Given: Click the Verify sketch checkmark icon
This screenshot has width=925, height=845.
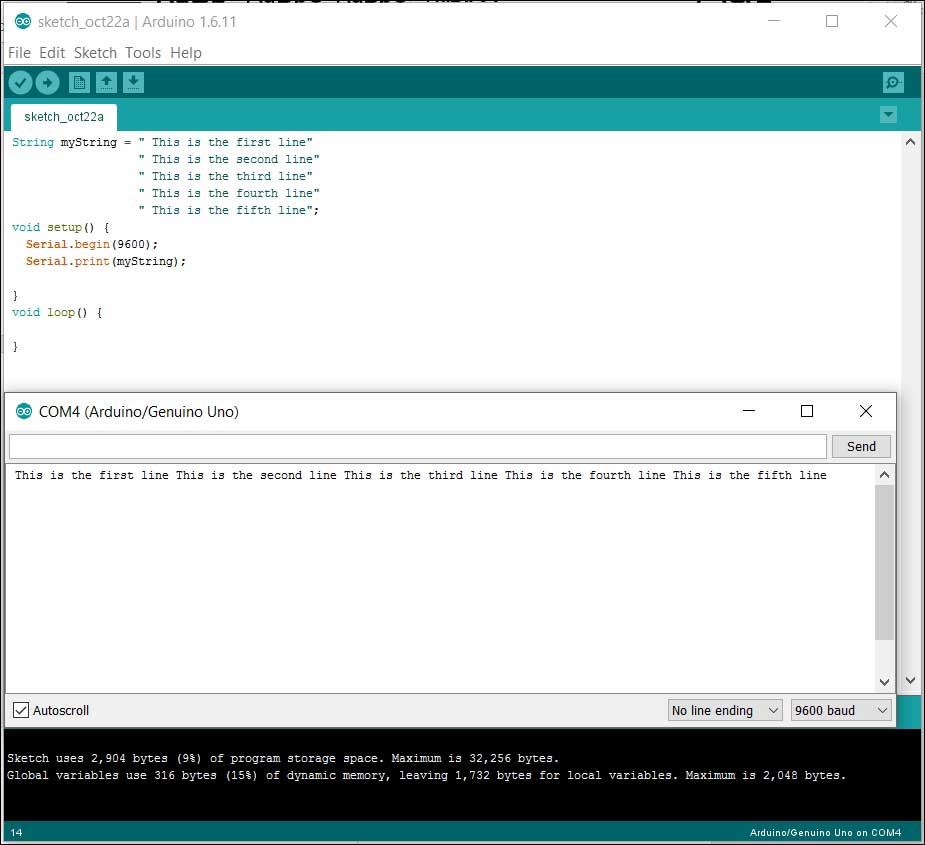Looking at the screenshot, I should [20, 83].
